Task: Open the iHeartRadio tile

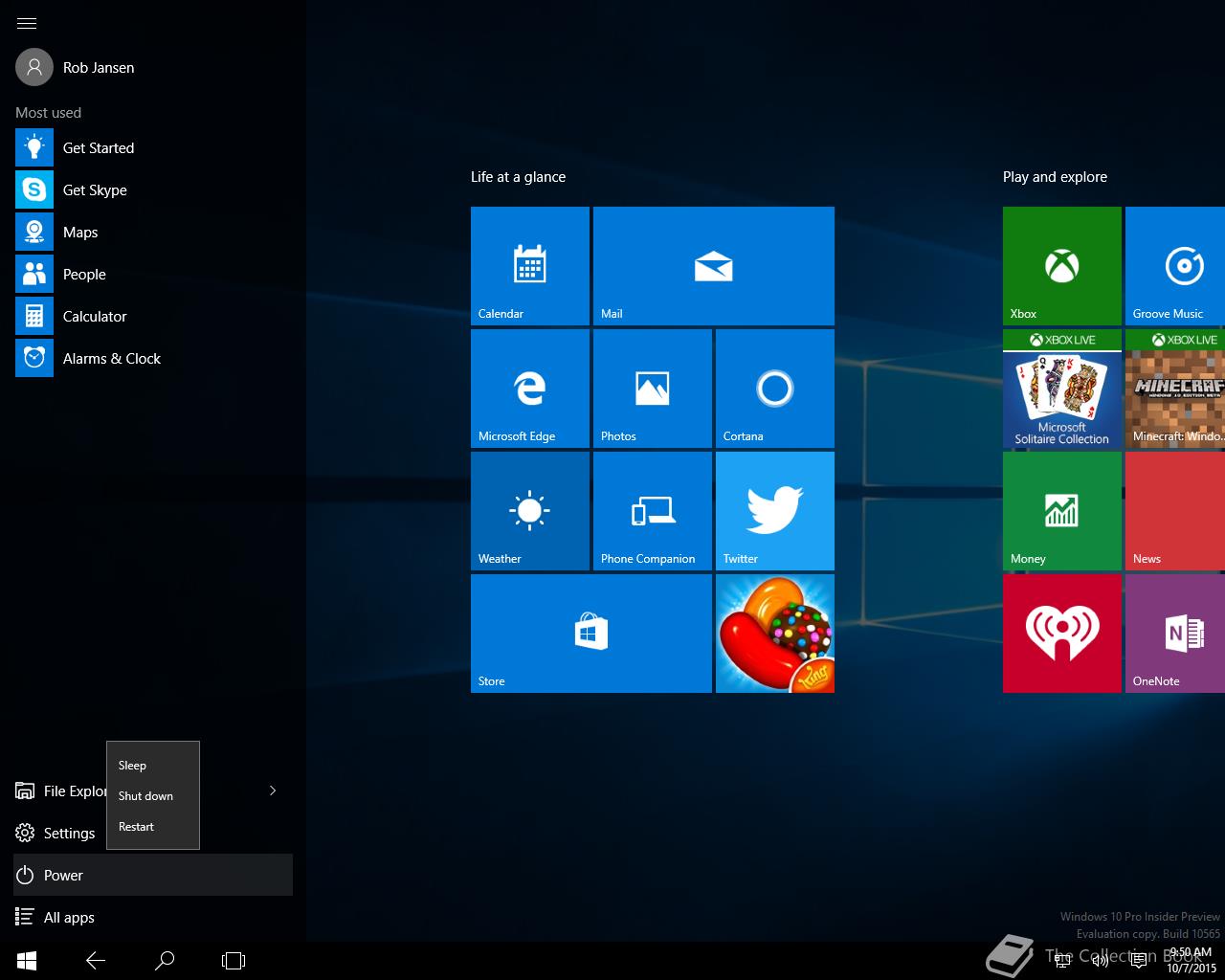Action: pos(1062,634)
